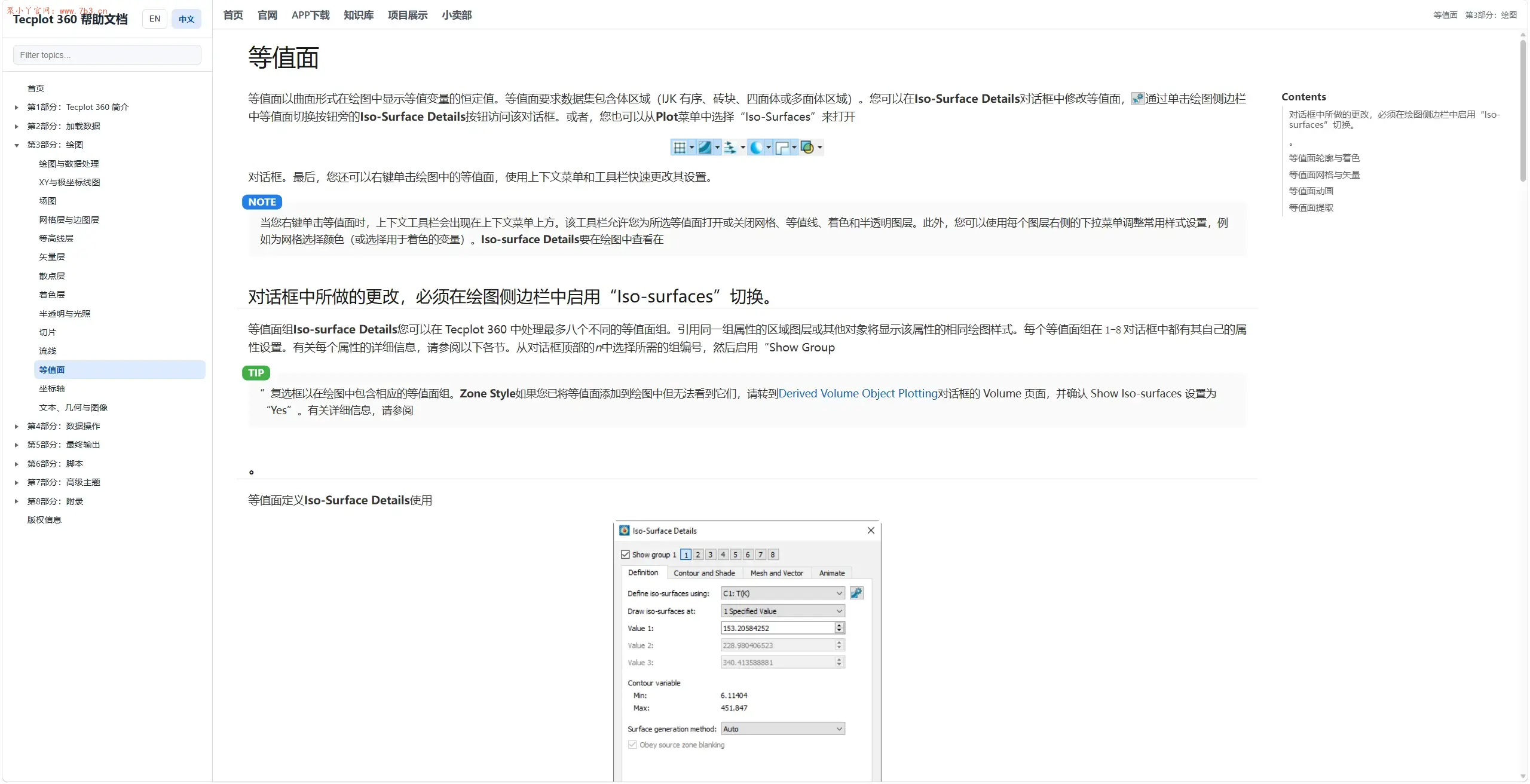
Task: Click the vector arrows toolbar icon
Action: point(730,148)
